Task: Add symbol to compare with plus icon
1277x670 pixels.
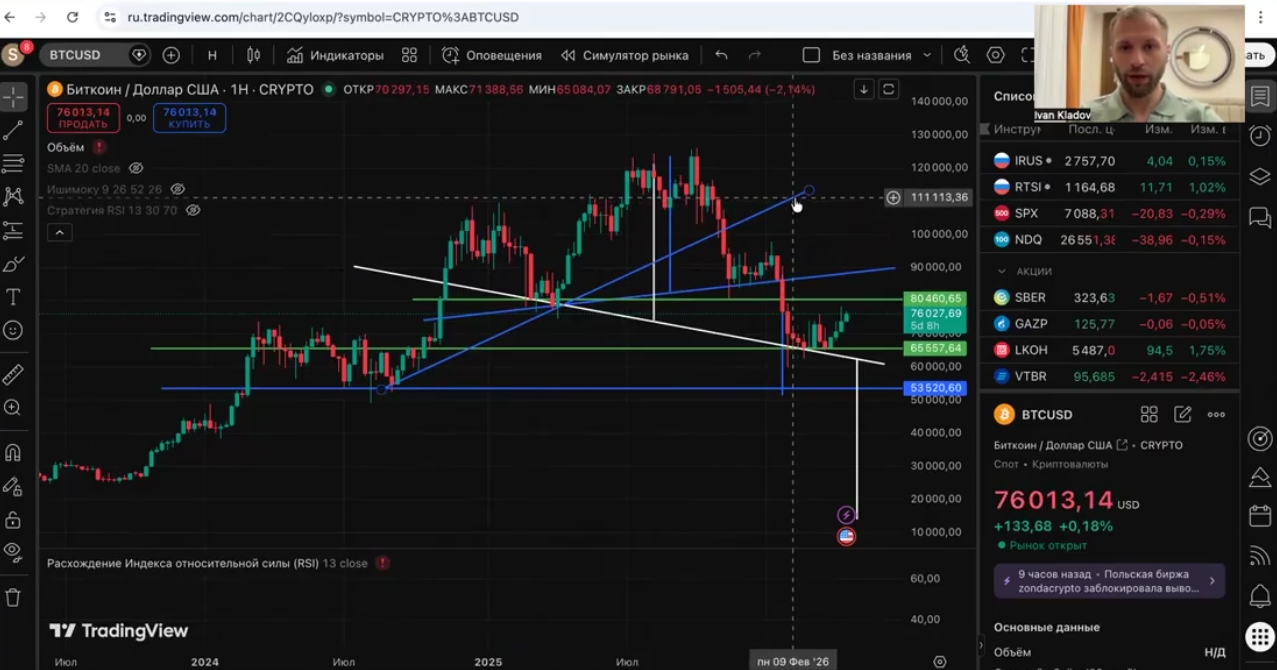Action: coord(171,55)
